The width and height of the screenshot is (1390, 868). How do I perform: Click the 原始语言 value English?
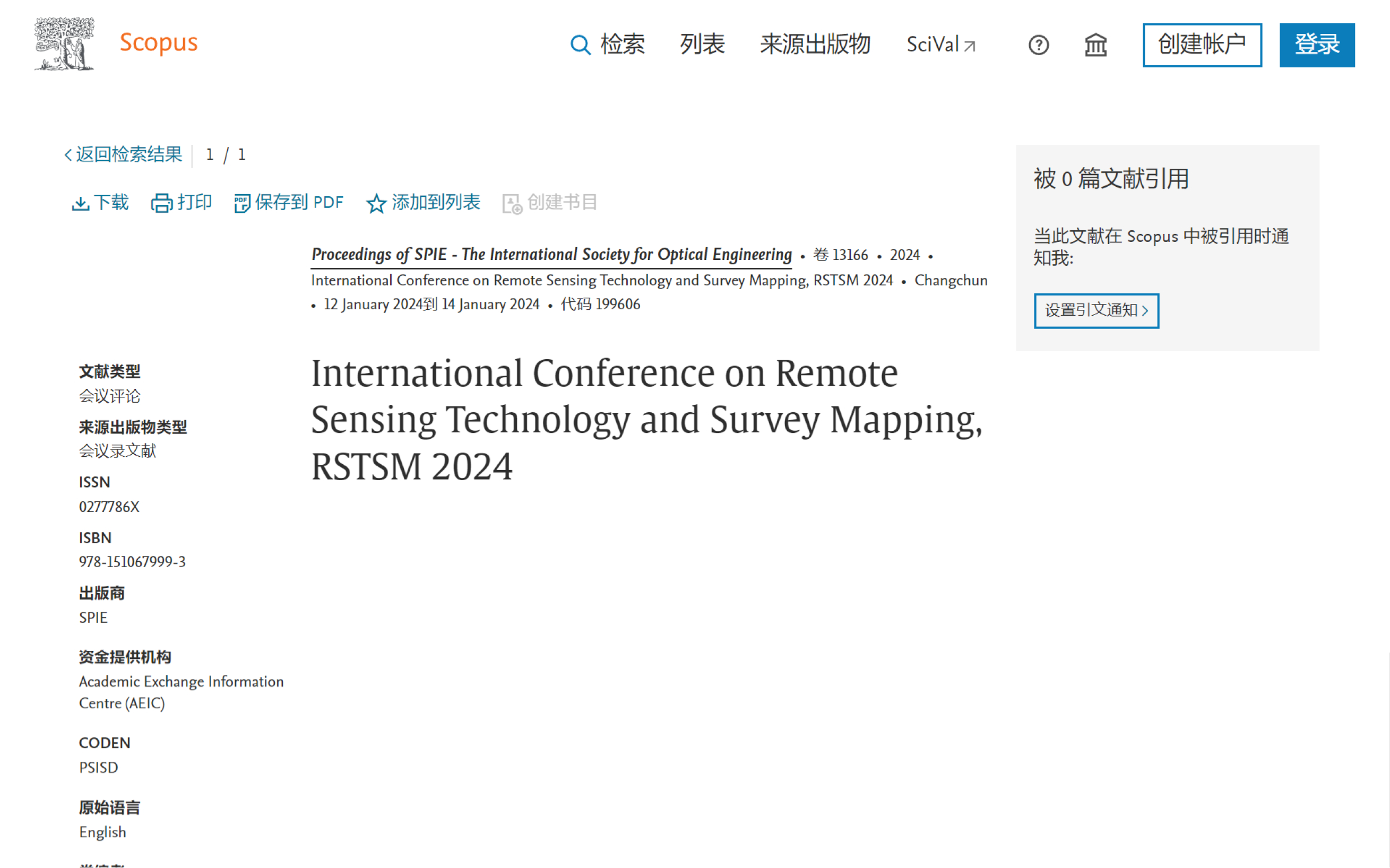click(102, 832)
